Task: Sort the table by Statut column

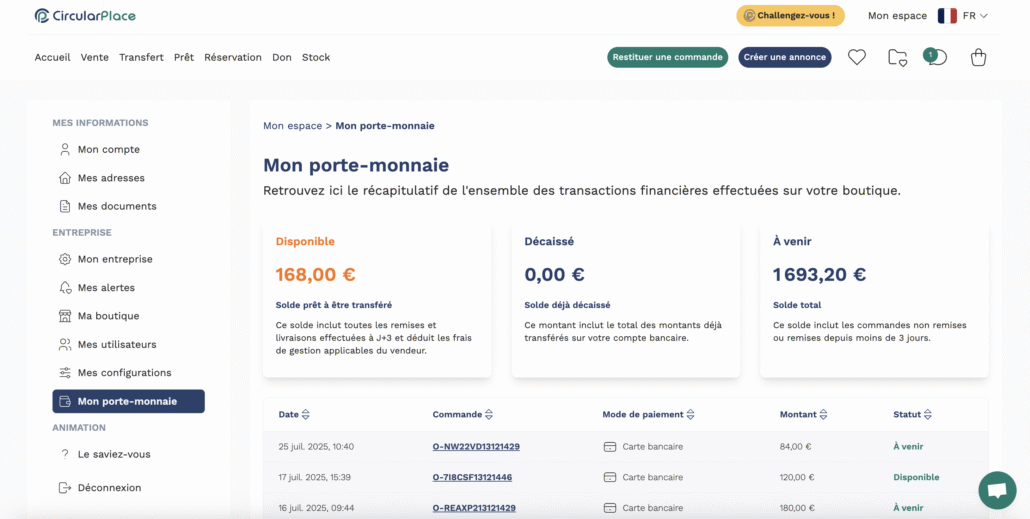Action: [912, 415]
